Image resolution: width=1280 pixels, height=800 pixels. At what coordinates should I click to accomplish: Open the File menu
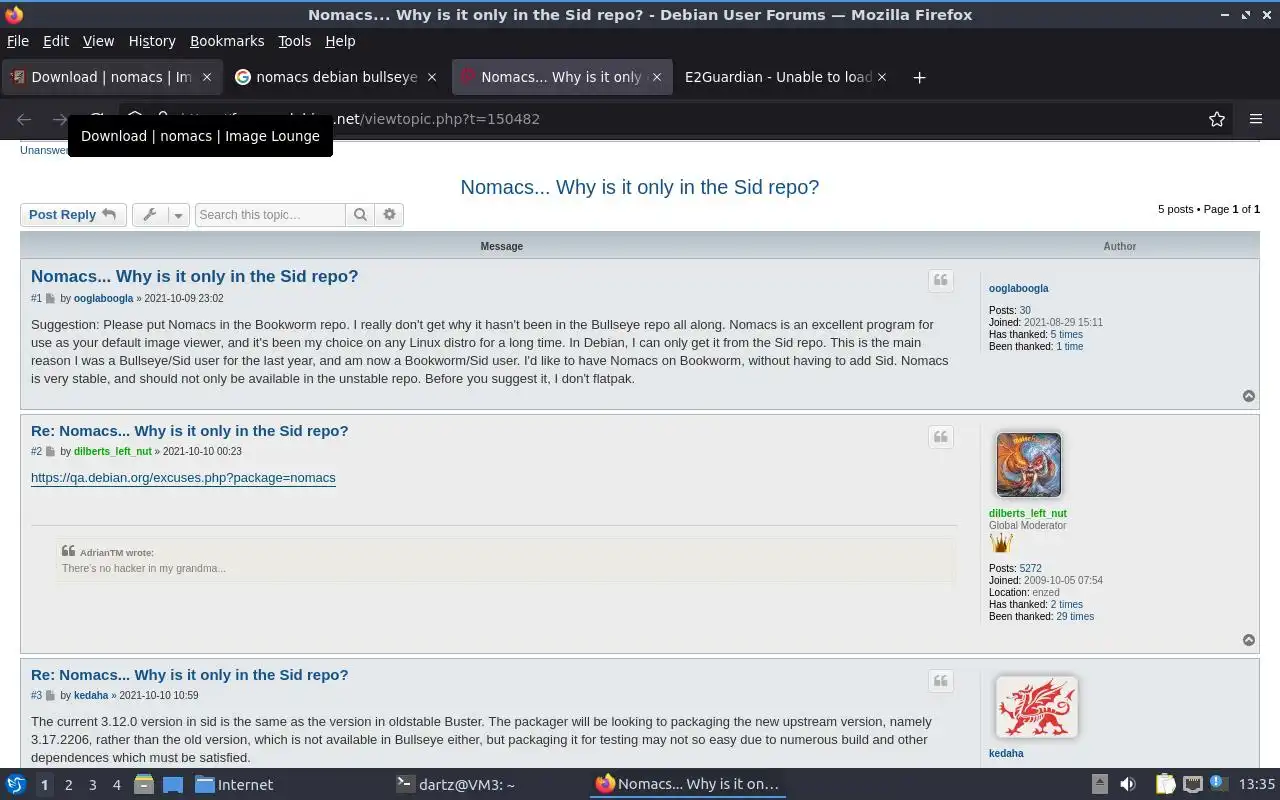(x=18, y=41)
